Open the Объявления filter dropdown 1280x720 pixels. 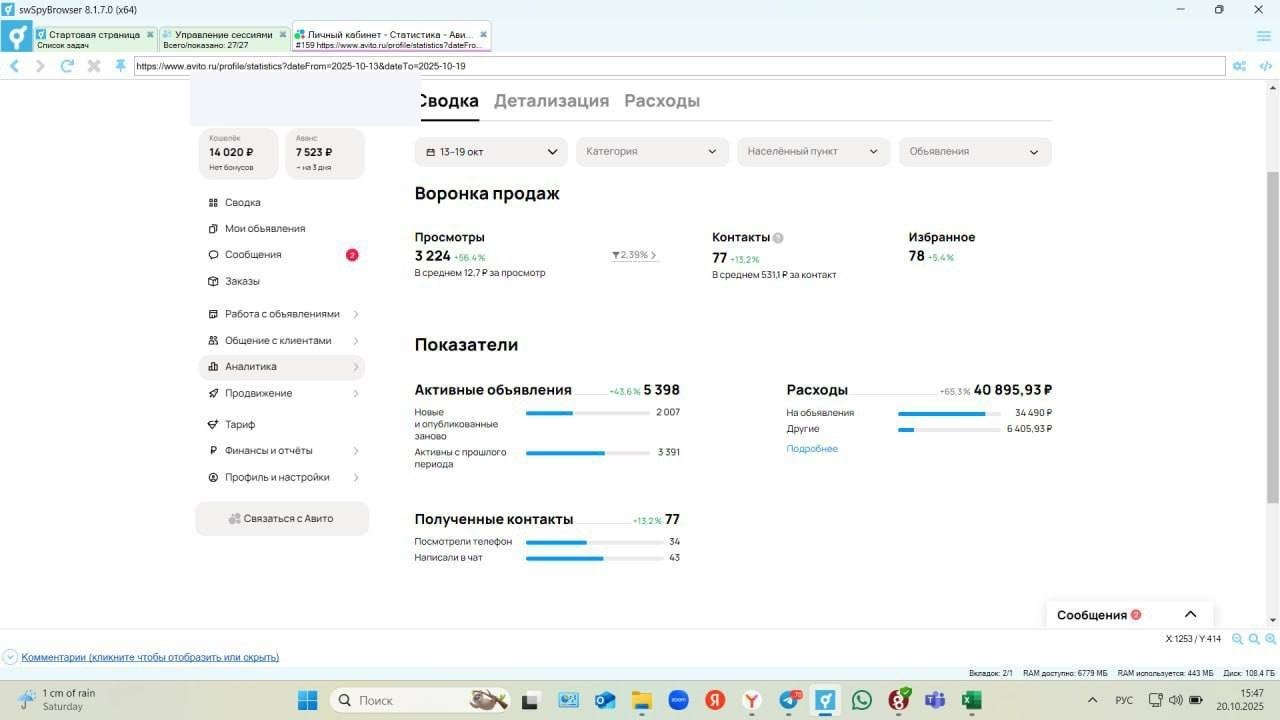[x=975, y=152]
